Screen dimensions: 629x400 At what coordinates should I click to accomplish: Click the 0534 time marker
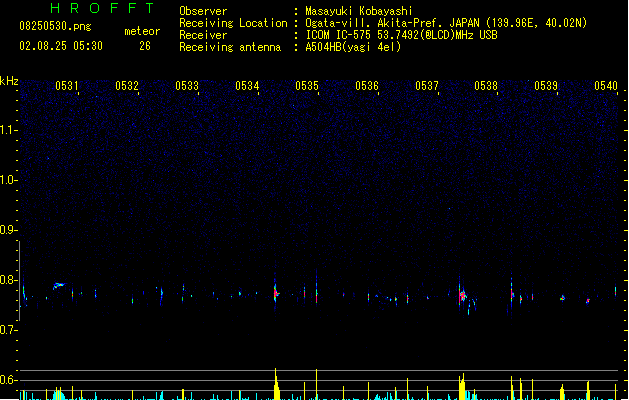click(247, 85)
